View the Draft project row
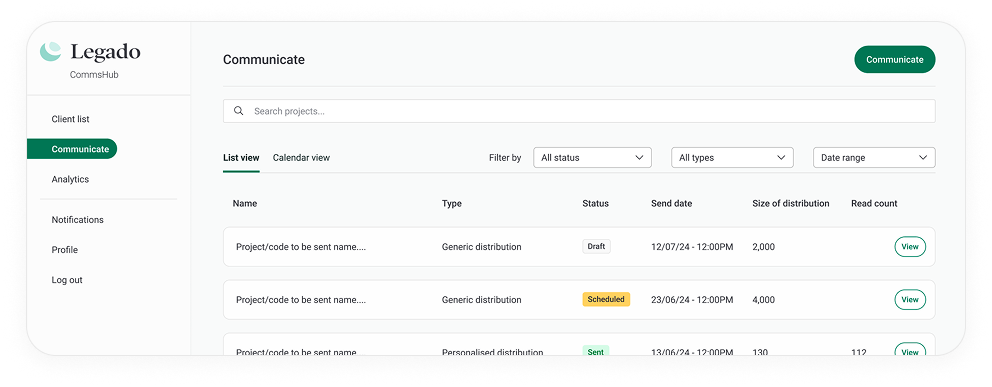The height and width of the screenshot is (387, 992). click(x=910, y=247)
